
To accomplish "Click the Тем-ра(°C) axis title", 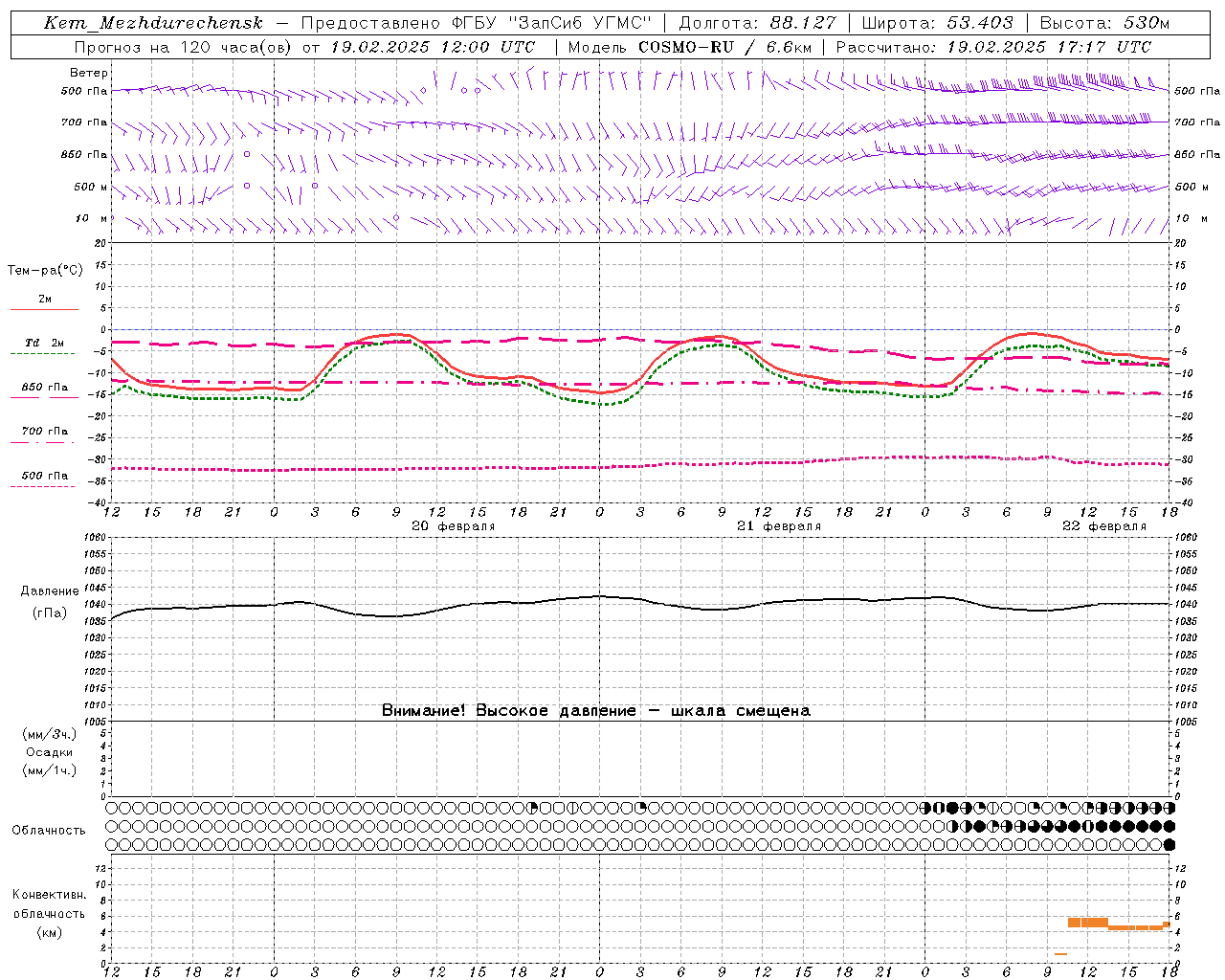I will click(x=45, y=270).
